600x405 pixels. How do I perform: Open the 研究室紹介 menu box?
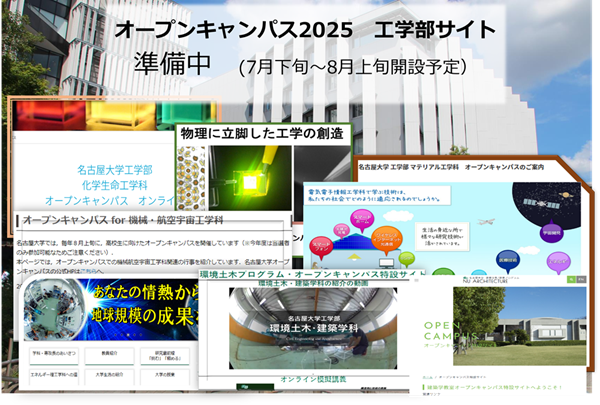(x=165, y=356)
